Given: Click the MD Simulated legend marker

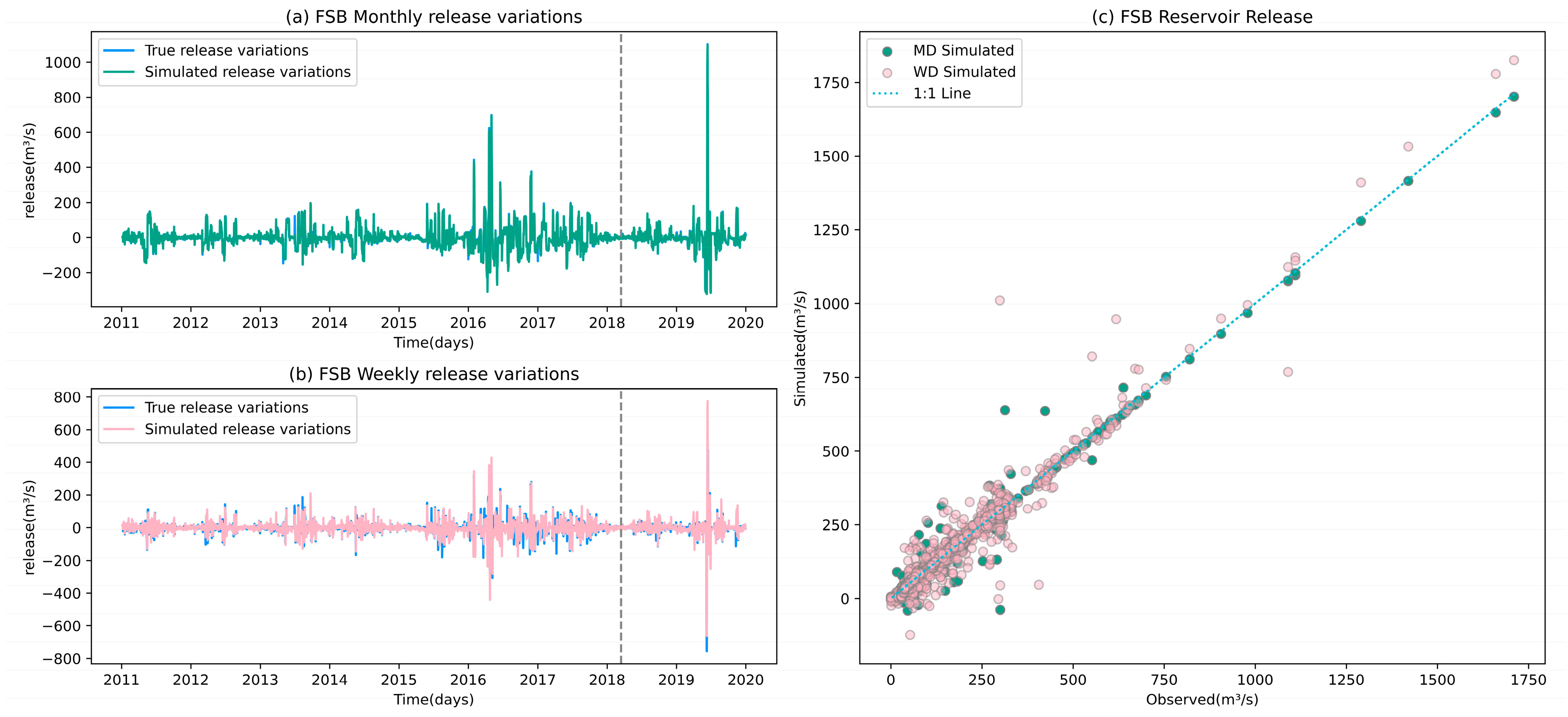Looking at the screenshot, I should [887, 51].
